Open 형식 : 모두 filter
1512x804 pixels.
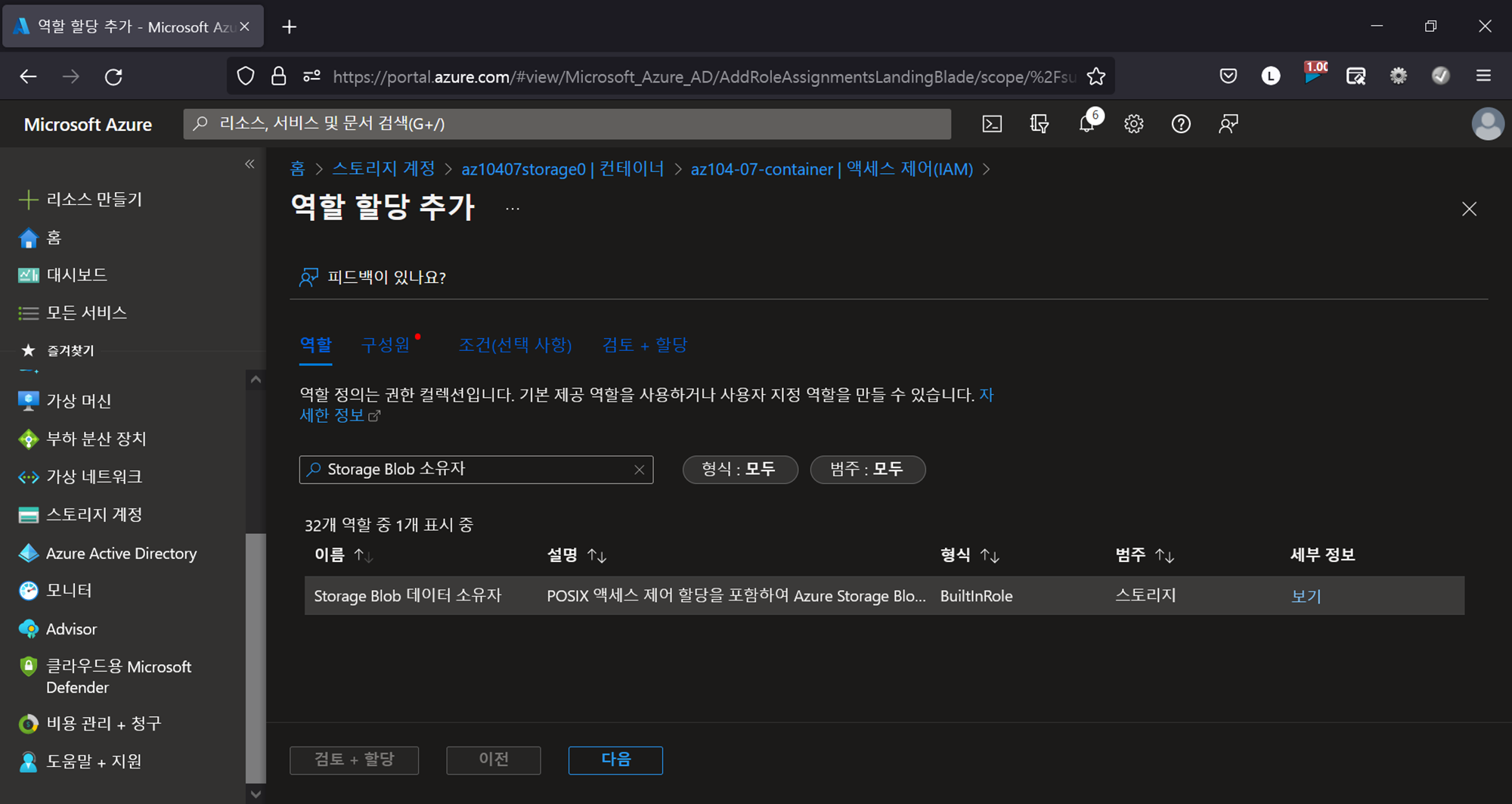click(x=739, y=469)
